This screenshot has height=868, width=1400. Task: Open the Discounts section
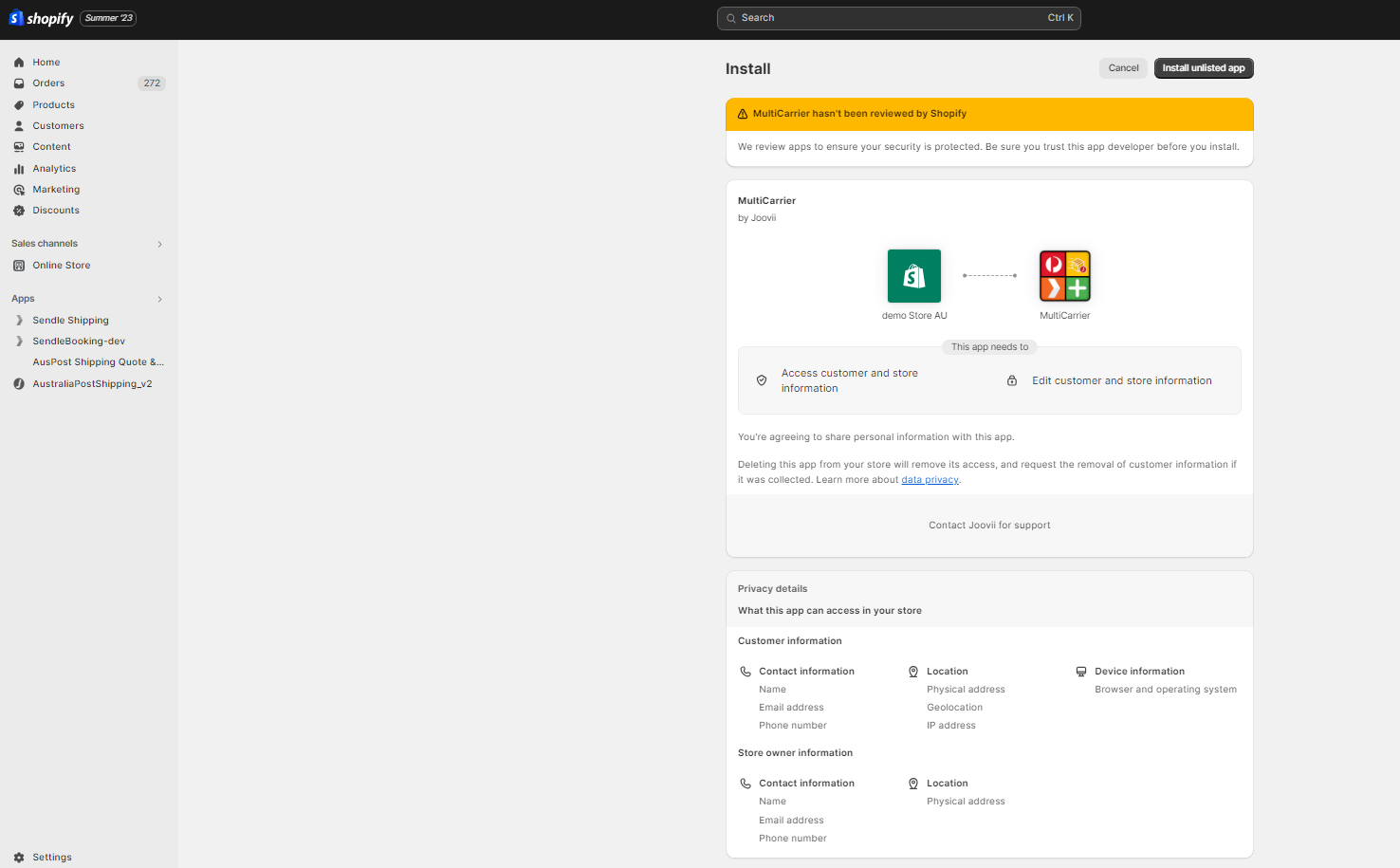click(54, 210)
